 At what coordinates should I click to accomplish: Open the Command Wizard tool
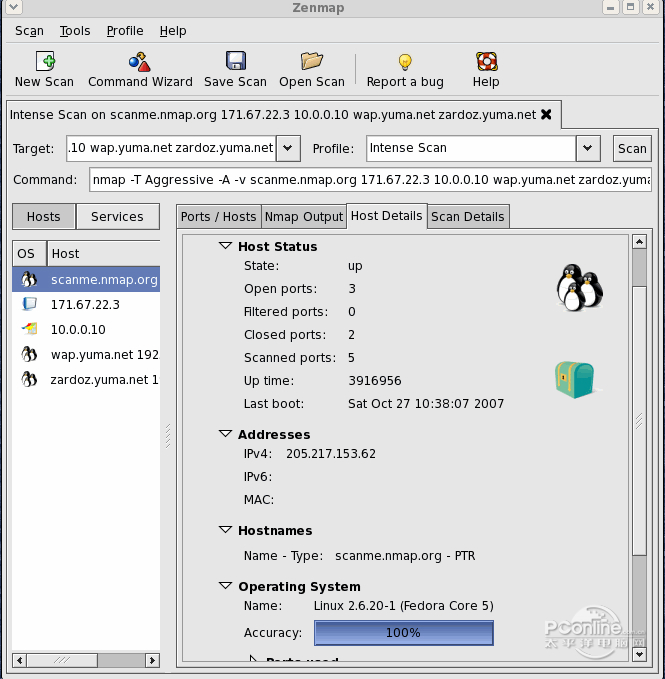coord(139,61)
